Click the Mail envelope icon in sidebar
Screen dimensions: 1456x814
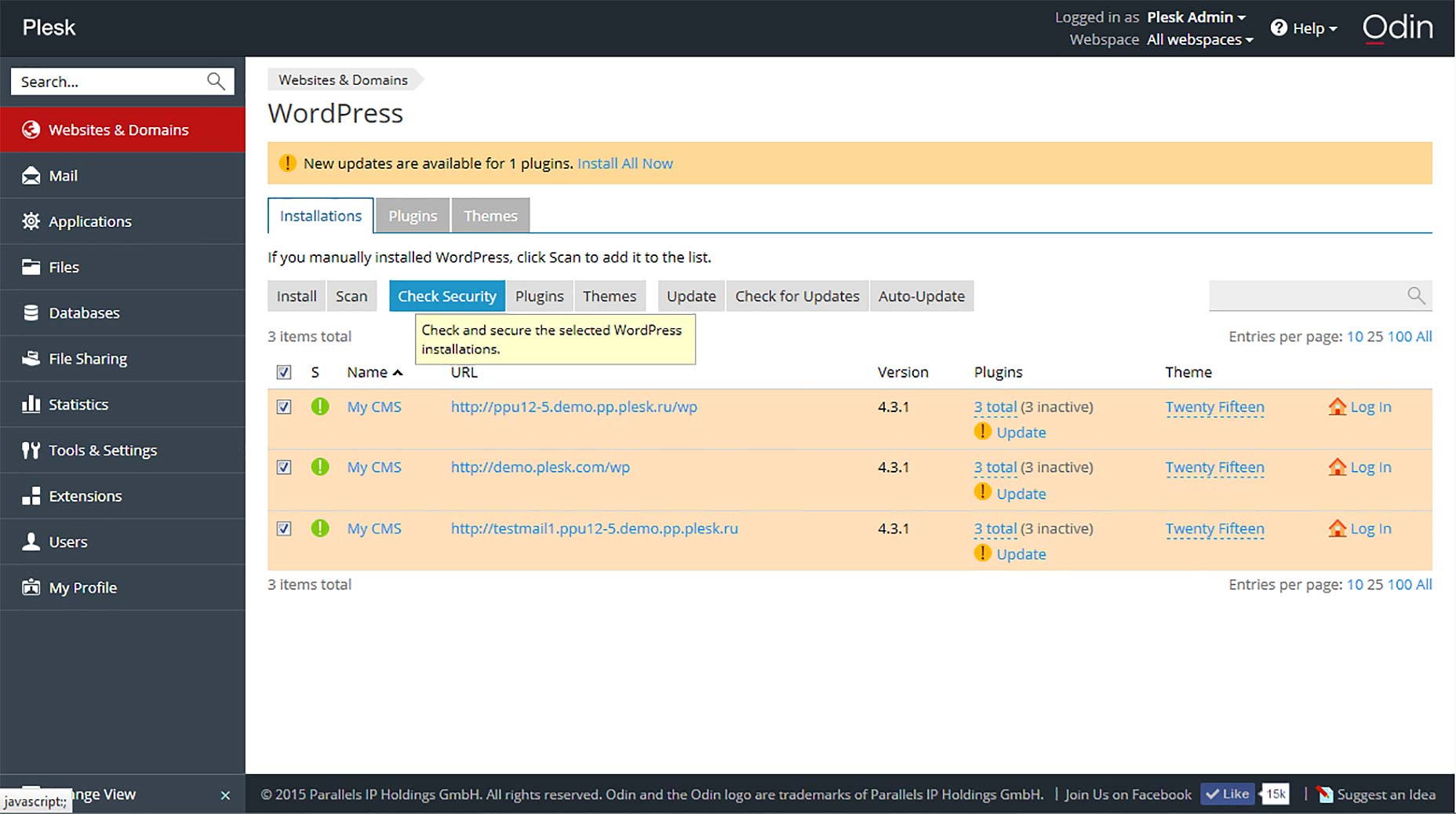[31, 176]
